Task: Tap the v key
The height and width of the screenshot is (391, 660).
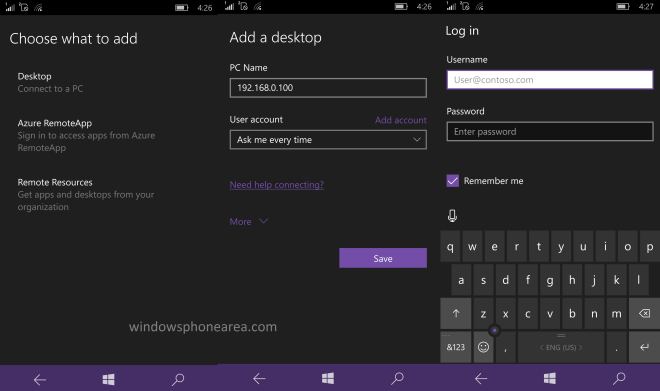Action: [x=550, y=314]
